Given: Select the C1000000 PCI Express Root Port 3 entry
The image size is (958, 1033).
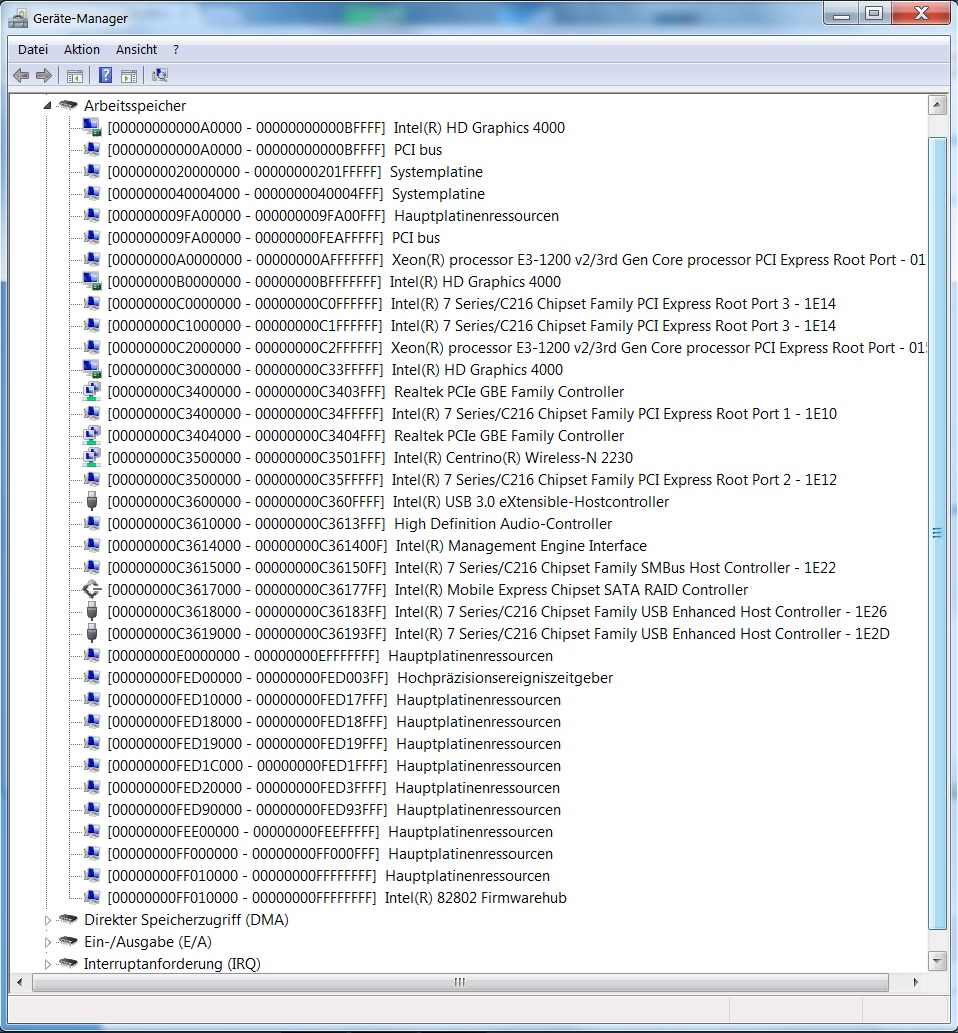Looking at the screenshot, I should click(472, 325).
